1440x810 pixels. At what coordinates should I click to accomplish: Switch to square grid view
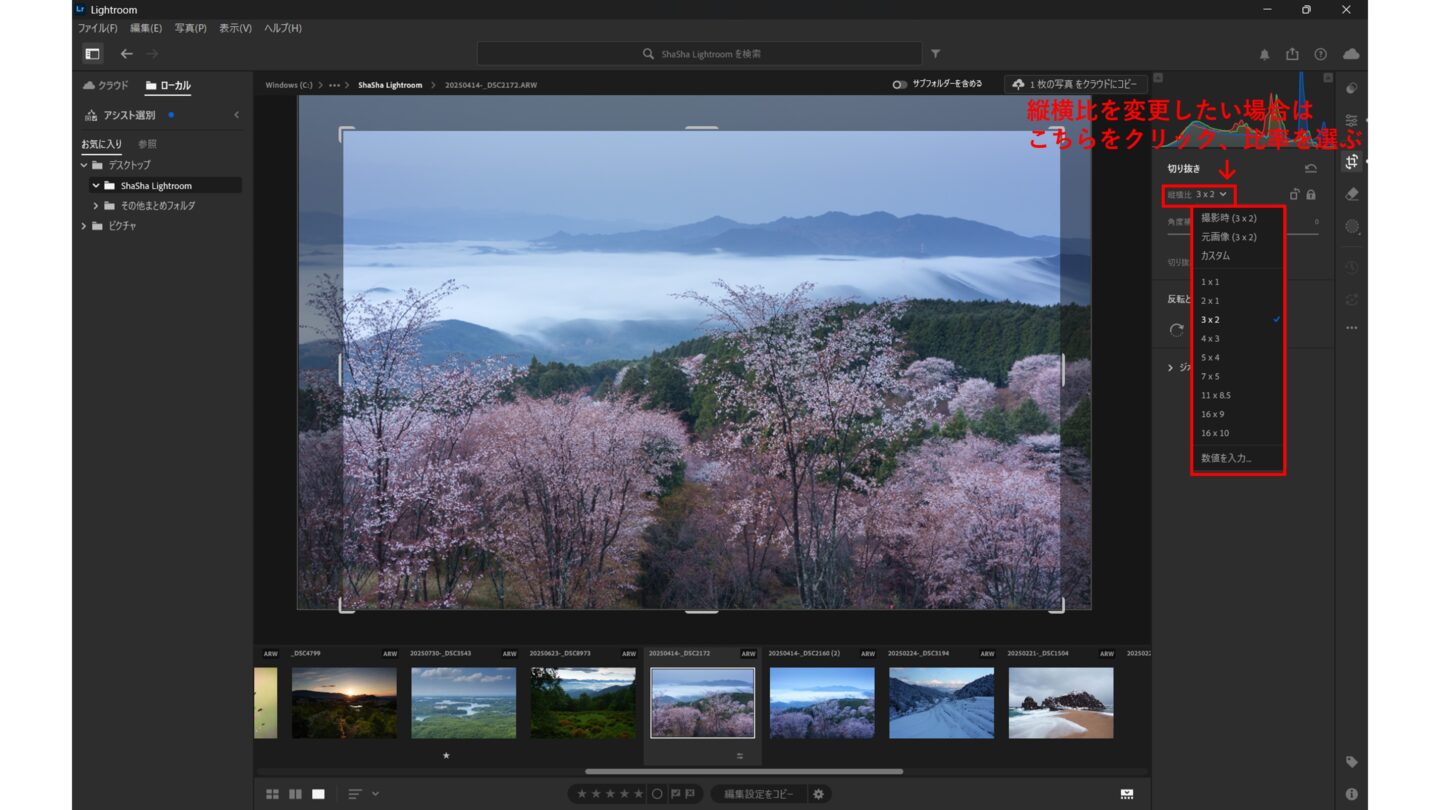click(272, 794)
